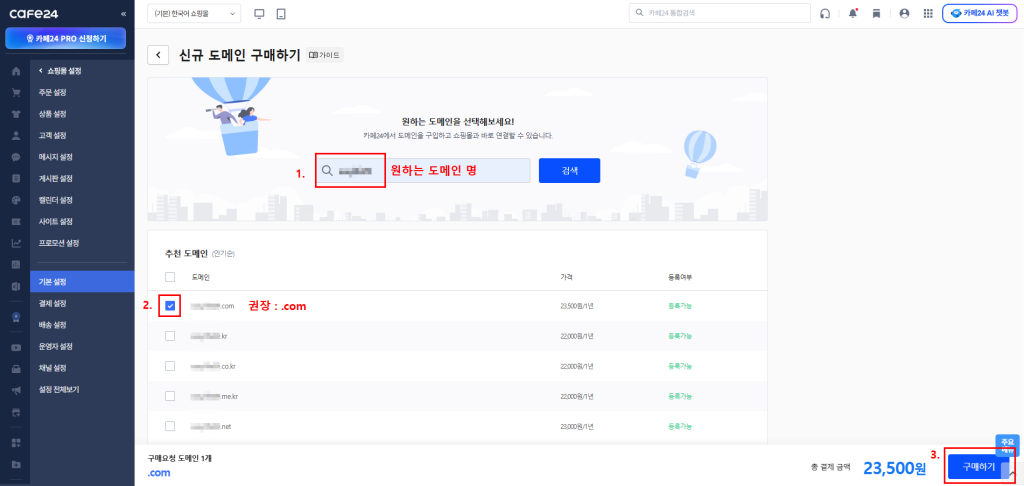Open the person customers icon in rail
The image size is (1024, 486).
16,136
